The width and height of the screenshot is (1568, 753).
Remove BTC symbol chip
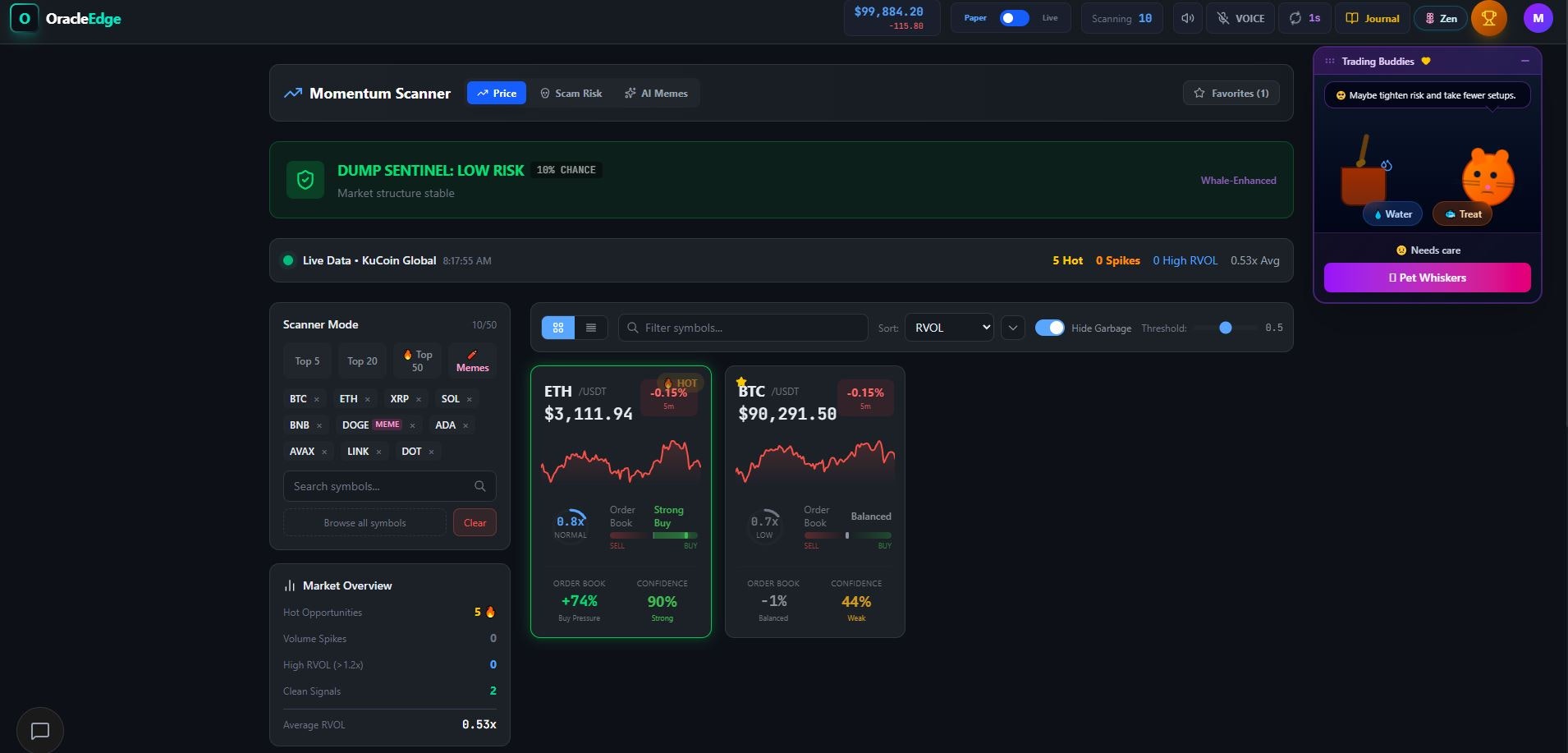click(x=317, y=399)
